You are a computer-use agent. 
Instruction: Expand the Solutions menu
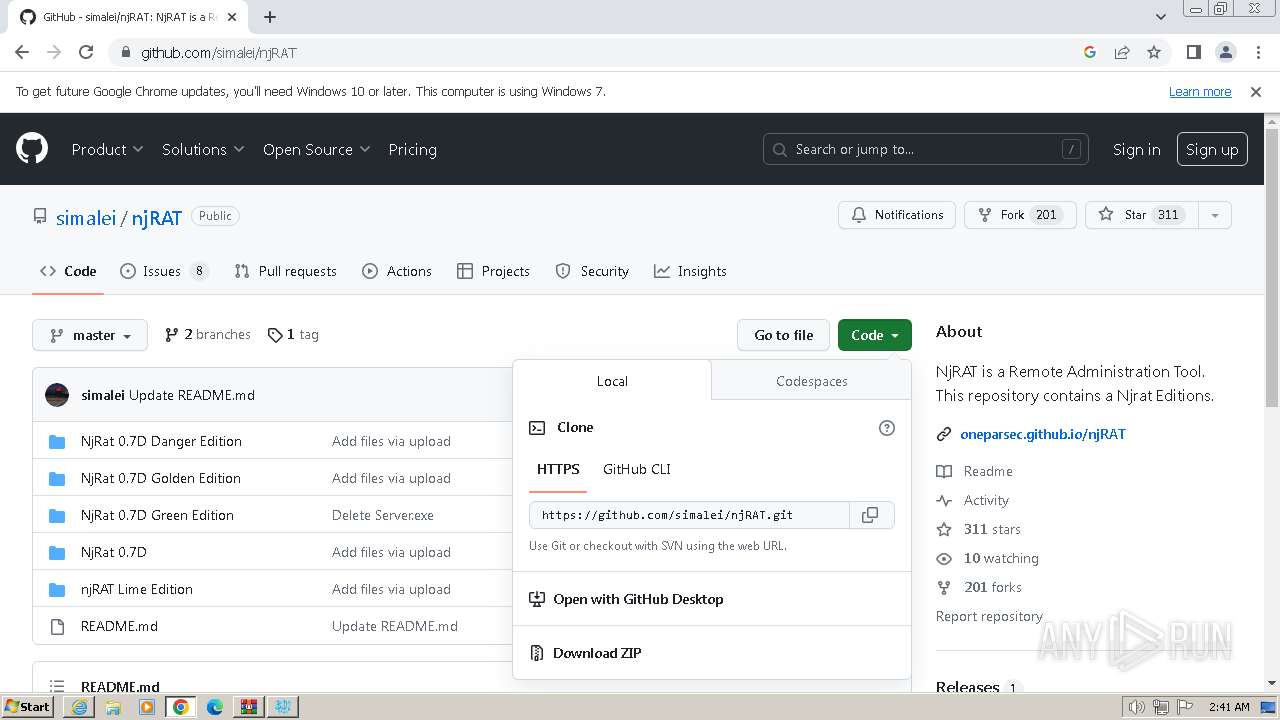(203, 149)
